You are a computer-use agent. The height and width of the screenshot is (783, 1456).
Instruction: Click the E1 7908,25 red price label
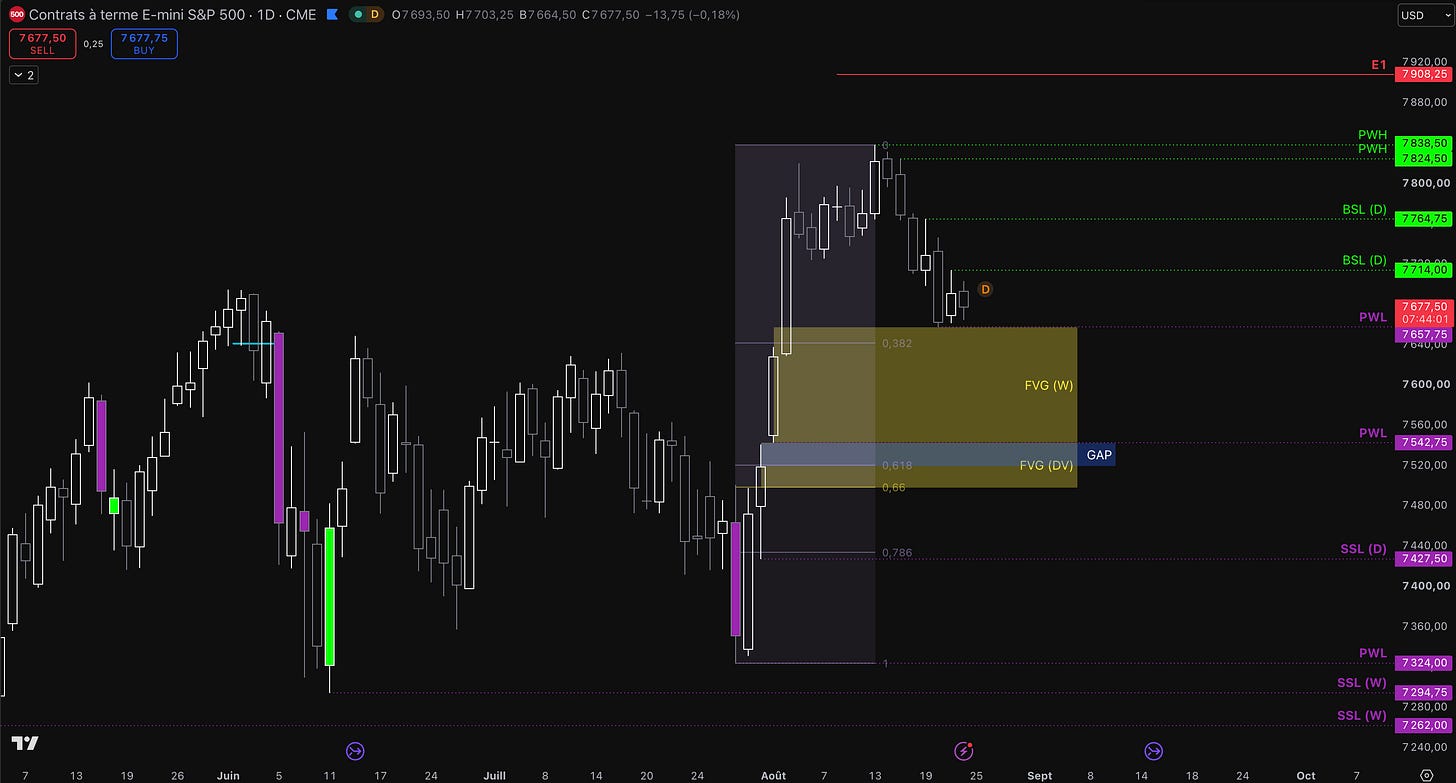click(x=1424, y=74)
